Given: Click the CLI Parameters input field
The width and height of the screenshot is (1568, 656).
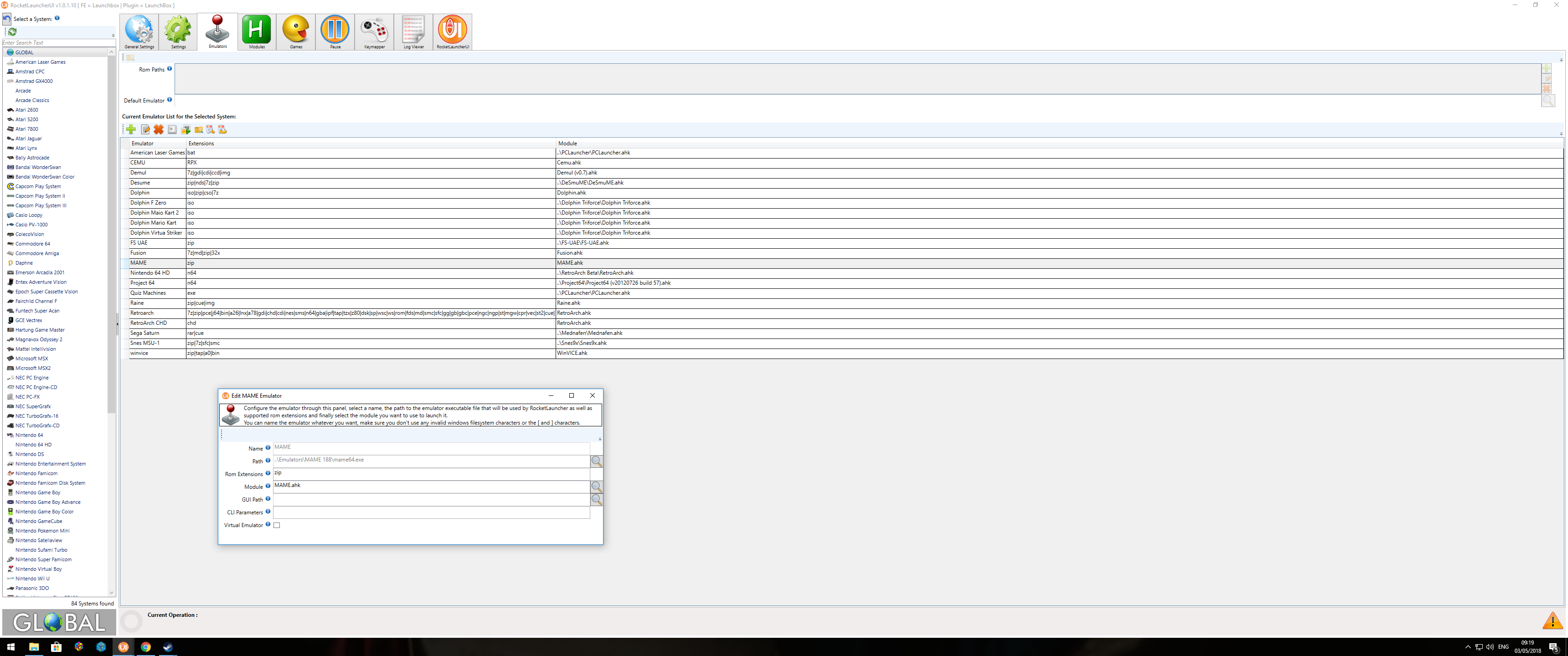Looking at the screenshot, I should pyautogui.click(x=431, y=512).
